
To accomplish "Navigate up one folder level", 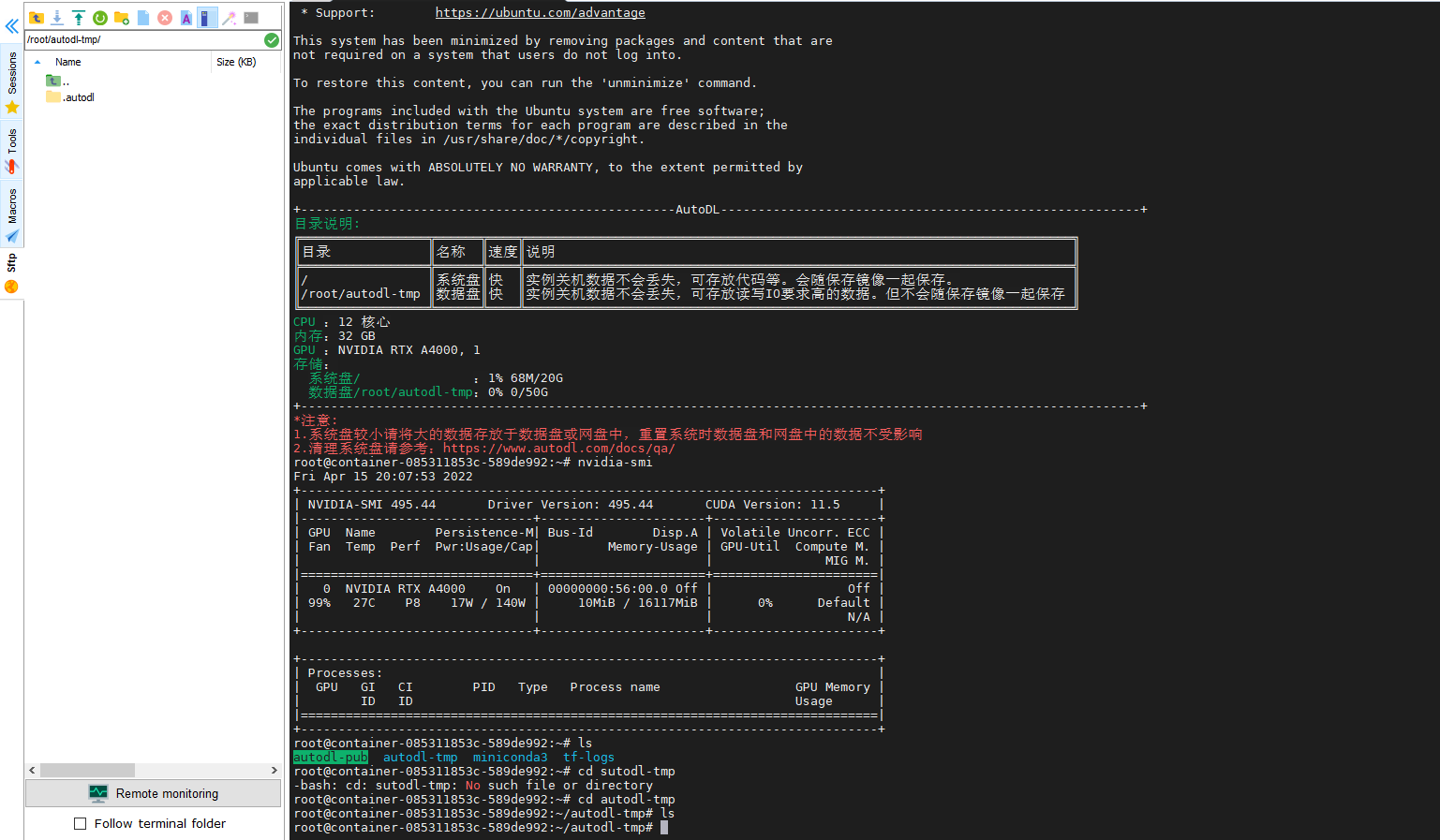I will [37, 17].
